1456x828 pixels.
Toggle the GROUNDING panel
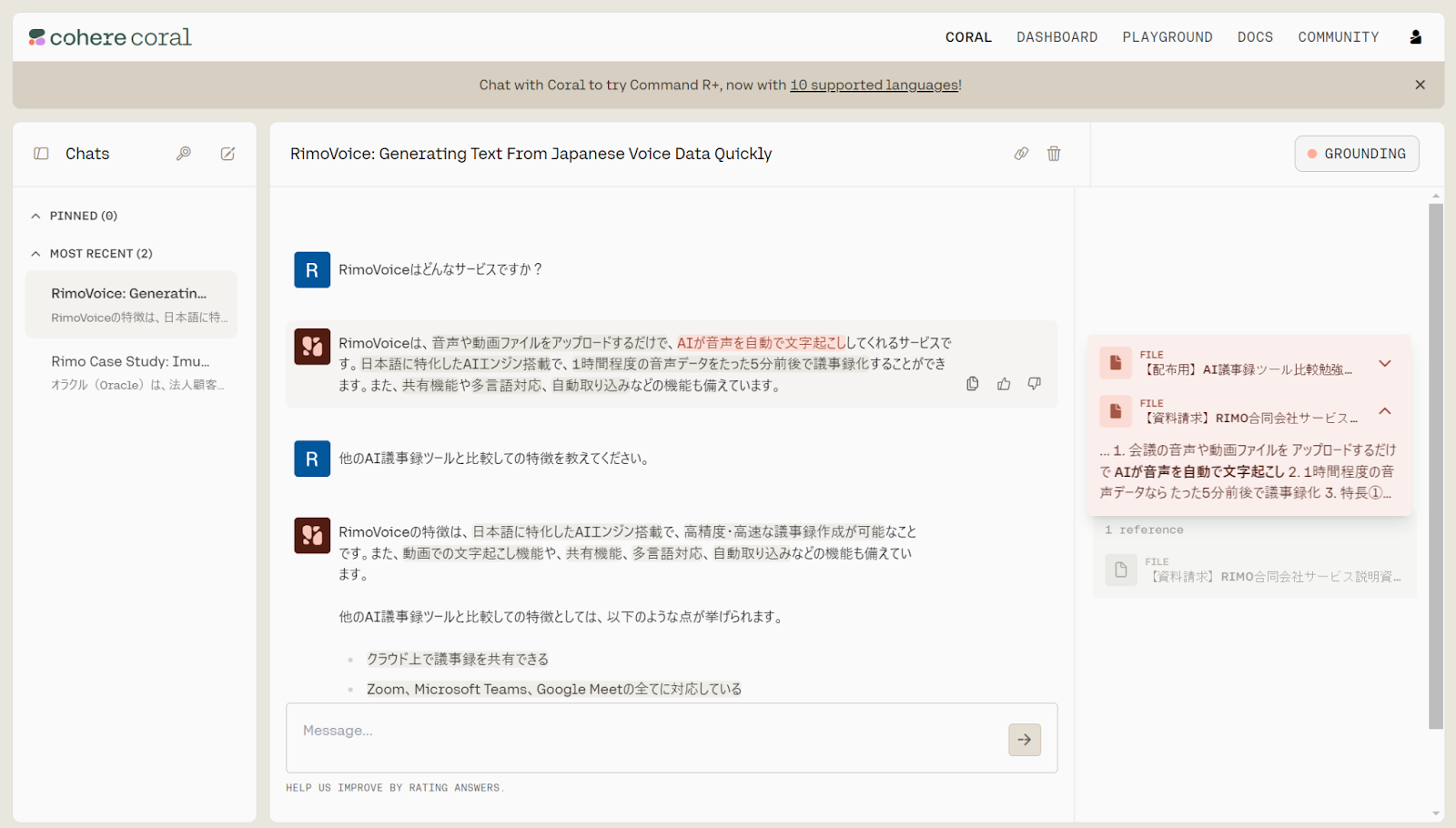pos(1356,153)
